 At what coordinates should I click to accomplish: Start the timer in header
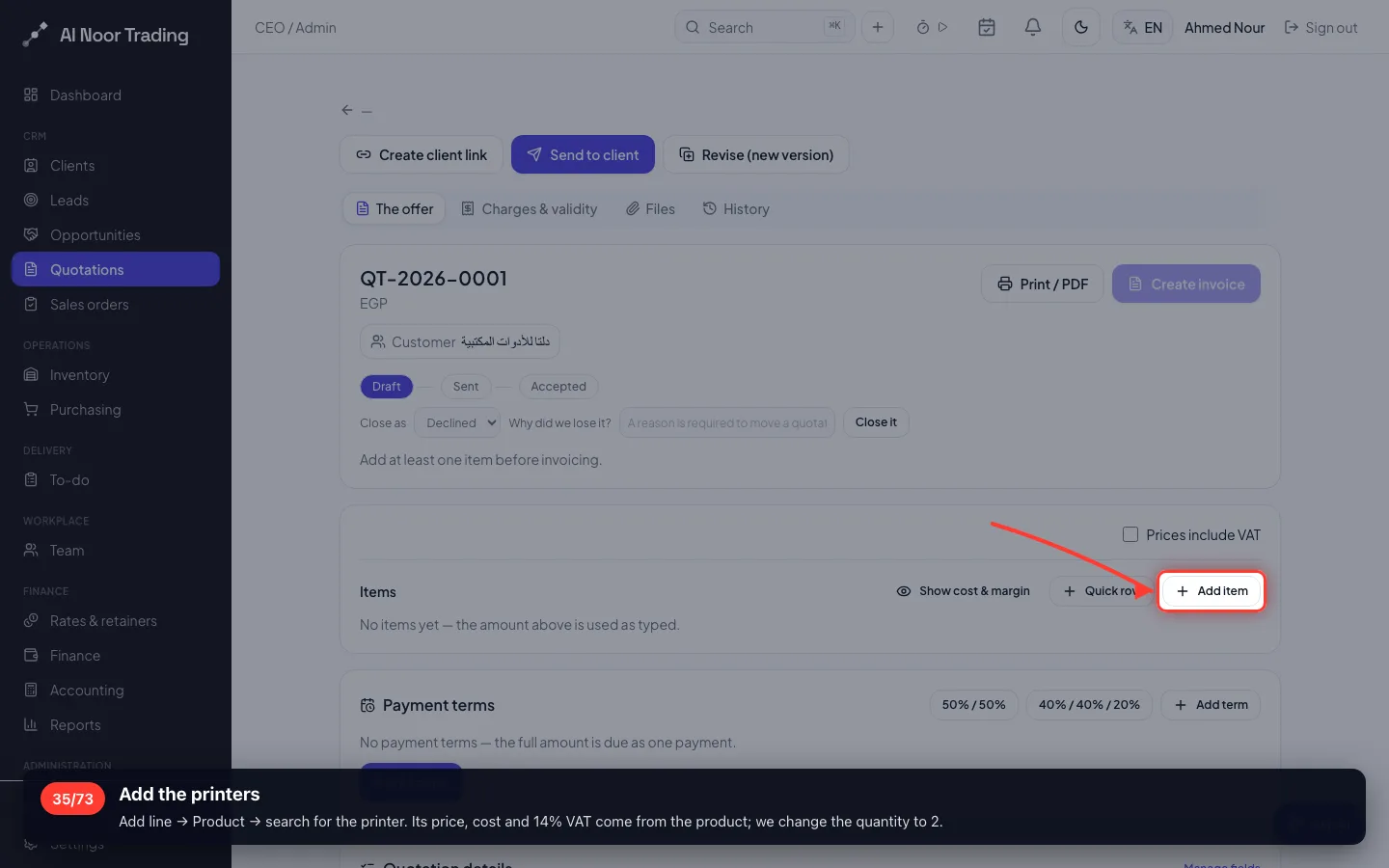(932, 27)
